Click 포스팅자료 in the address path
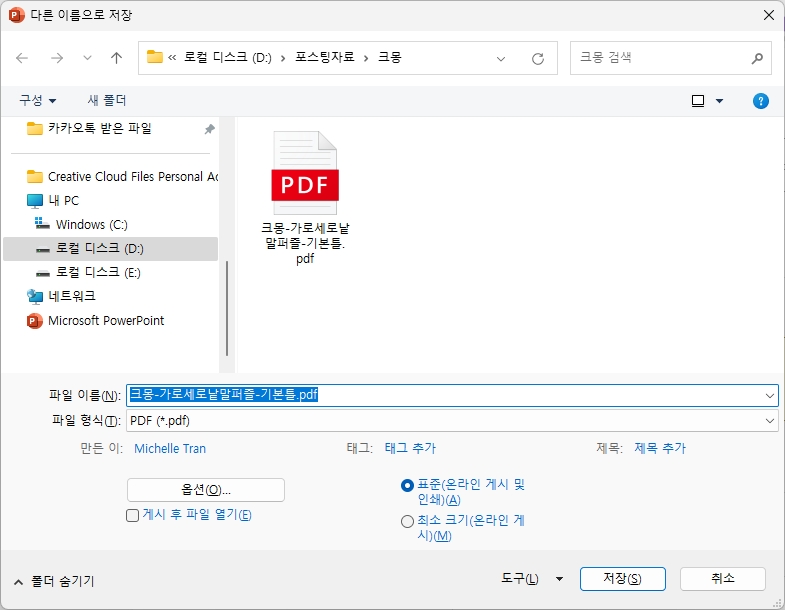This screenshot has height=610, width=785. 324,58
